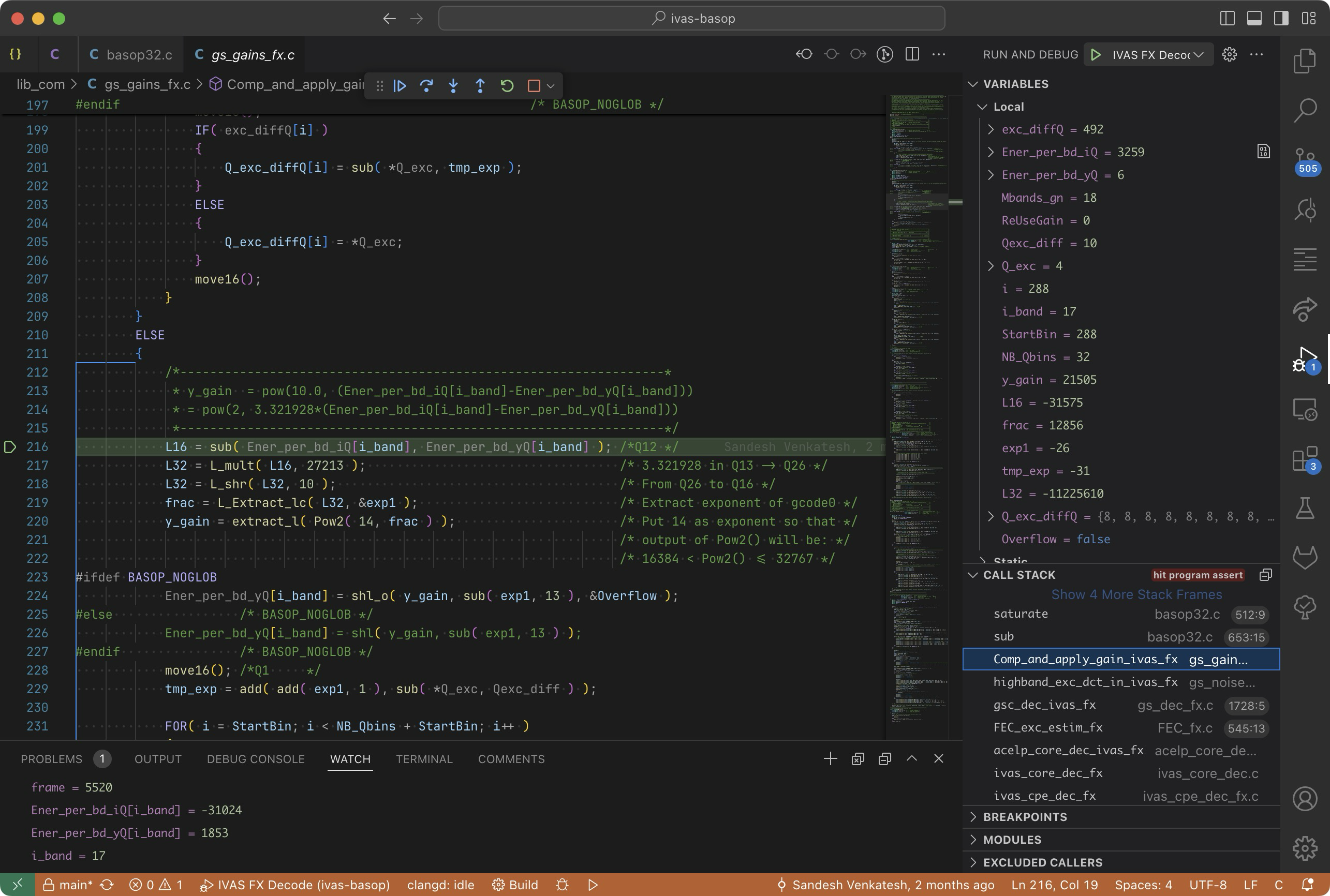Expand the Q_exc_diffQ local variable

991,517
